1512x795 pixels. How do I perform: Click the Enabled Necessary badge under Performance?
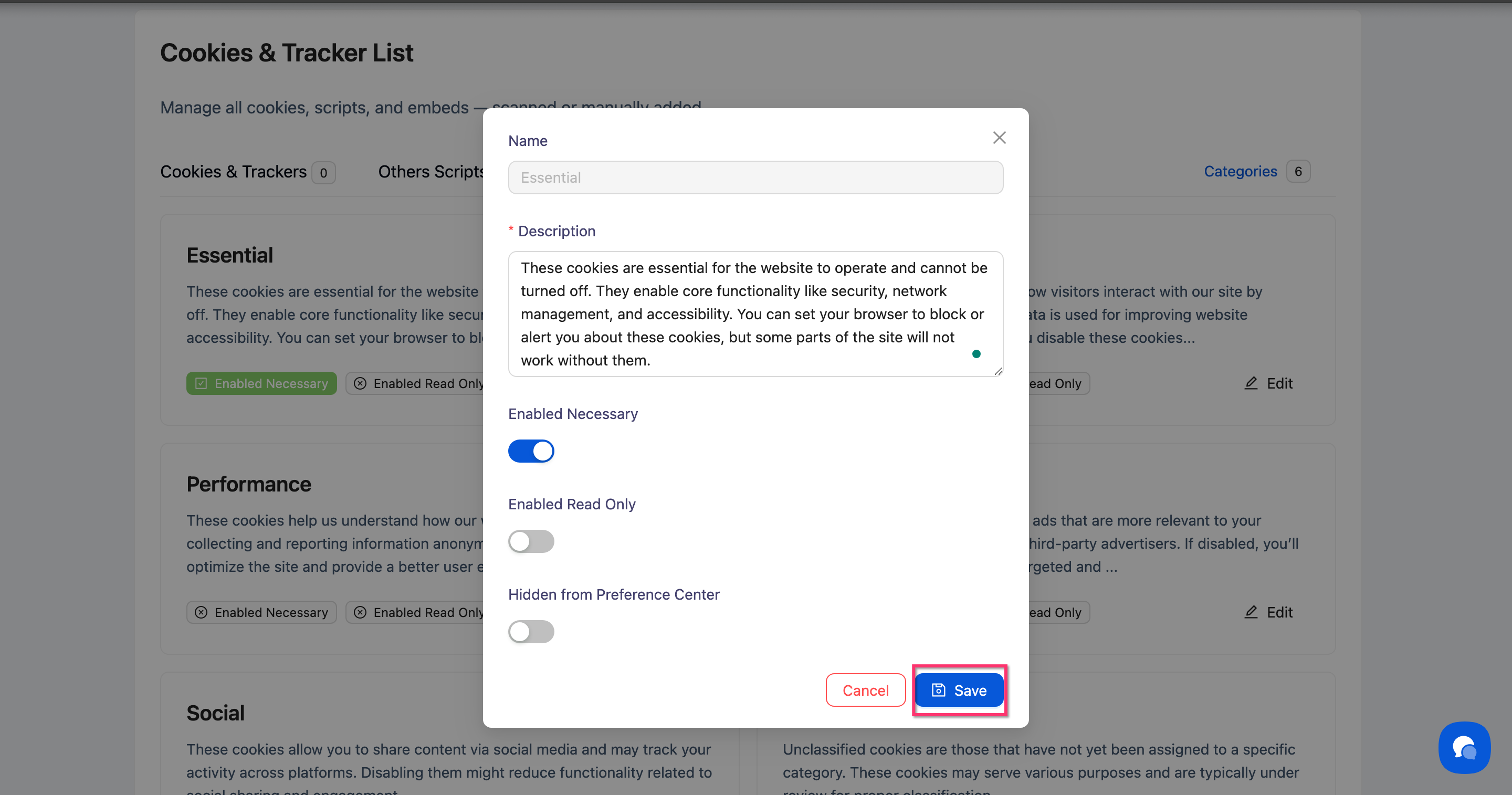click(x=261, y=612)
